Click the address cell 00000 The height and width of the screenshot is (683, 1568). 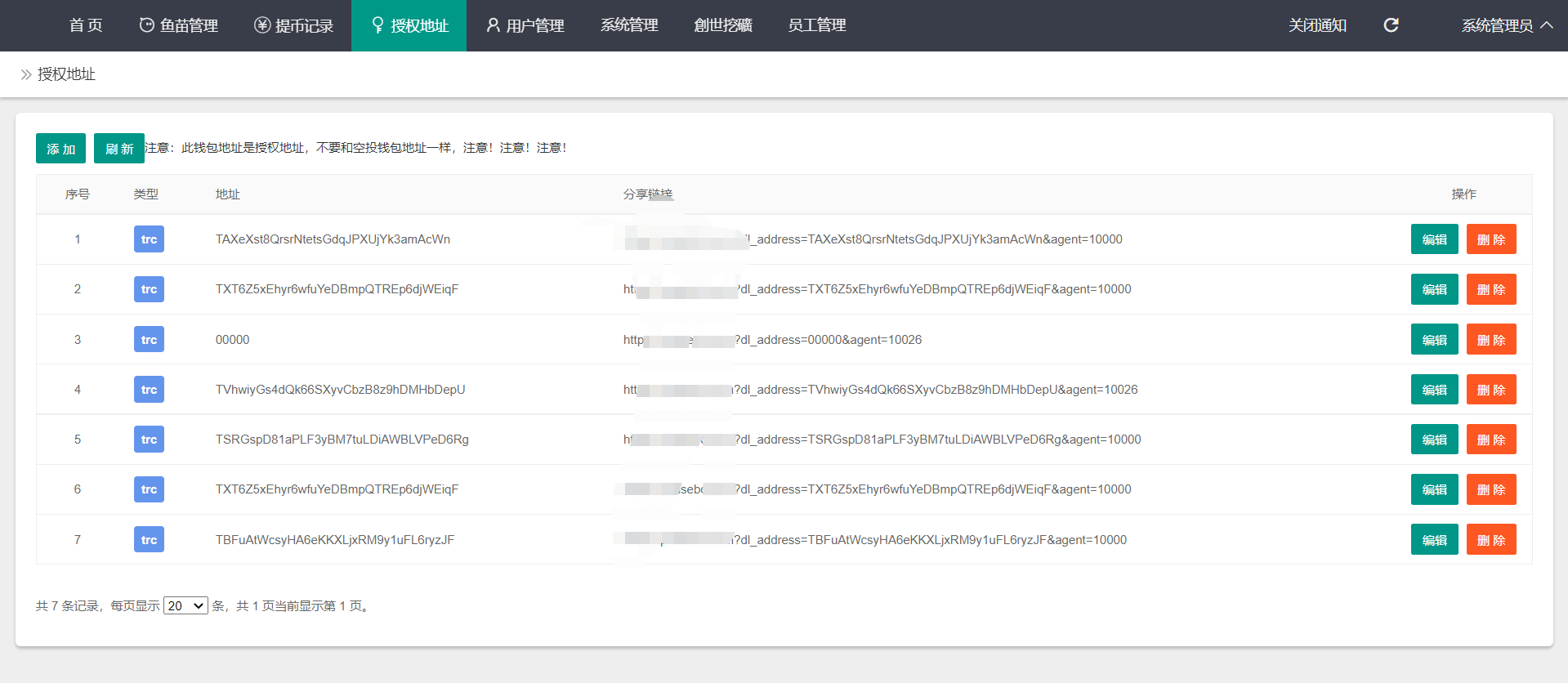click(x=232, y=340)
